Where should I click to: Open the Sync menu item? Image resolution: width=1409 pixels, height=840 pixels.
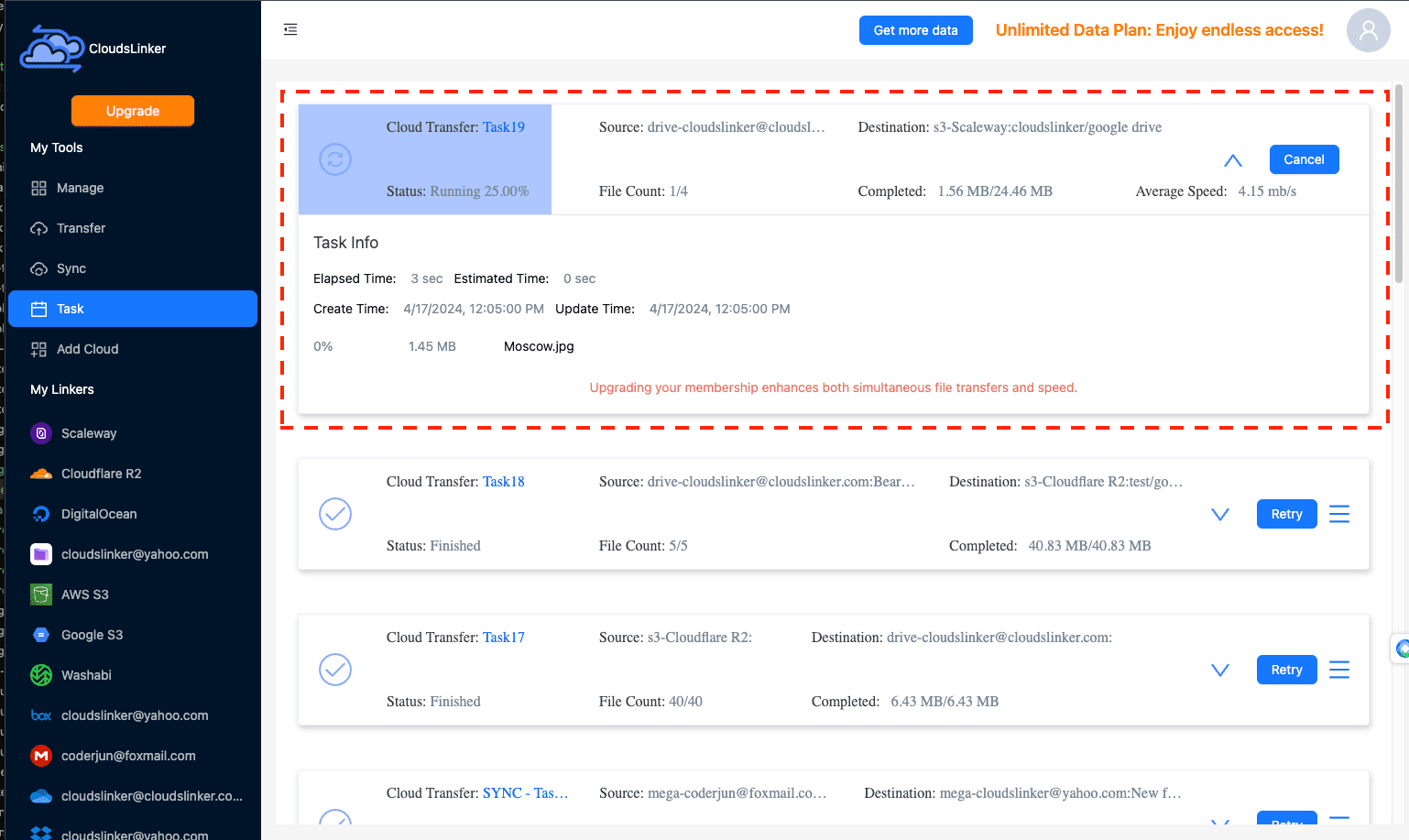point(133,268)
